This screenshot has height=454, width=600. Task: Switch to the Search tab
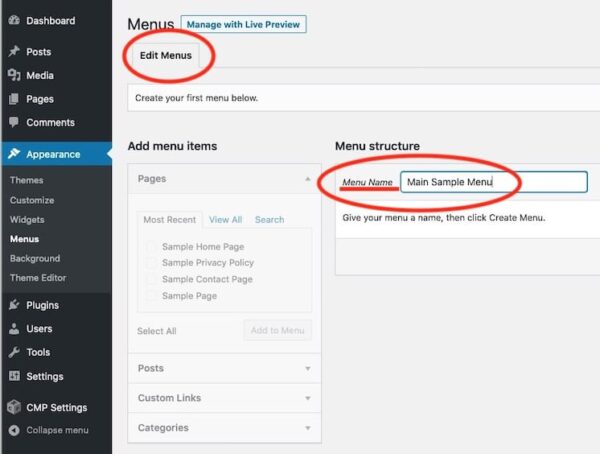[x=269, y=220]
